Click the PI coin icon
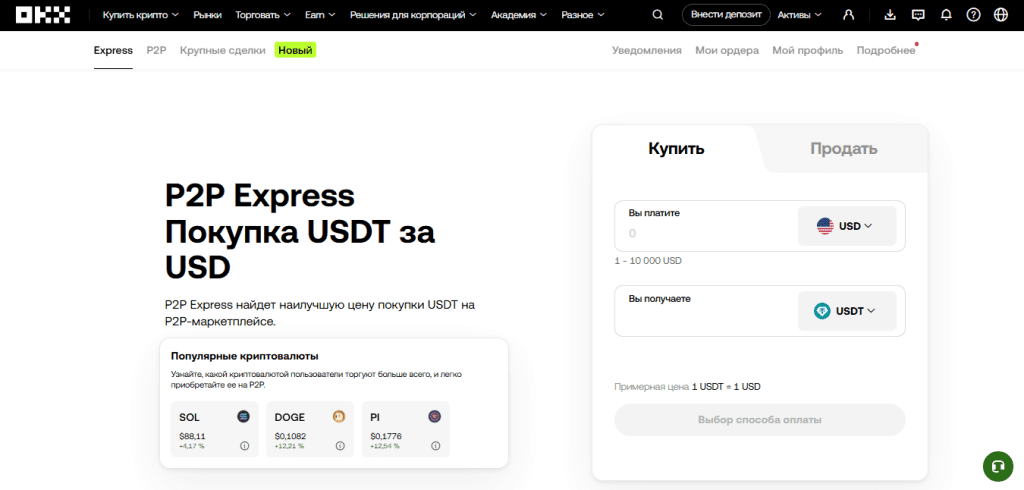The image size is (1024, 490). pos(434,416)
